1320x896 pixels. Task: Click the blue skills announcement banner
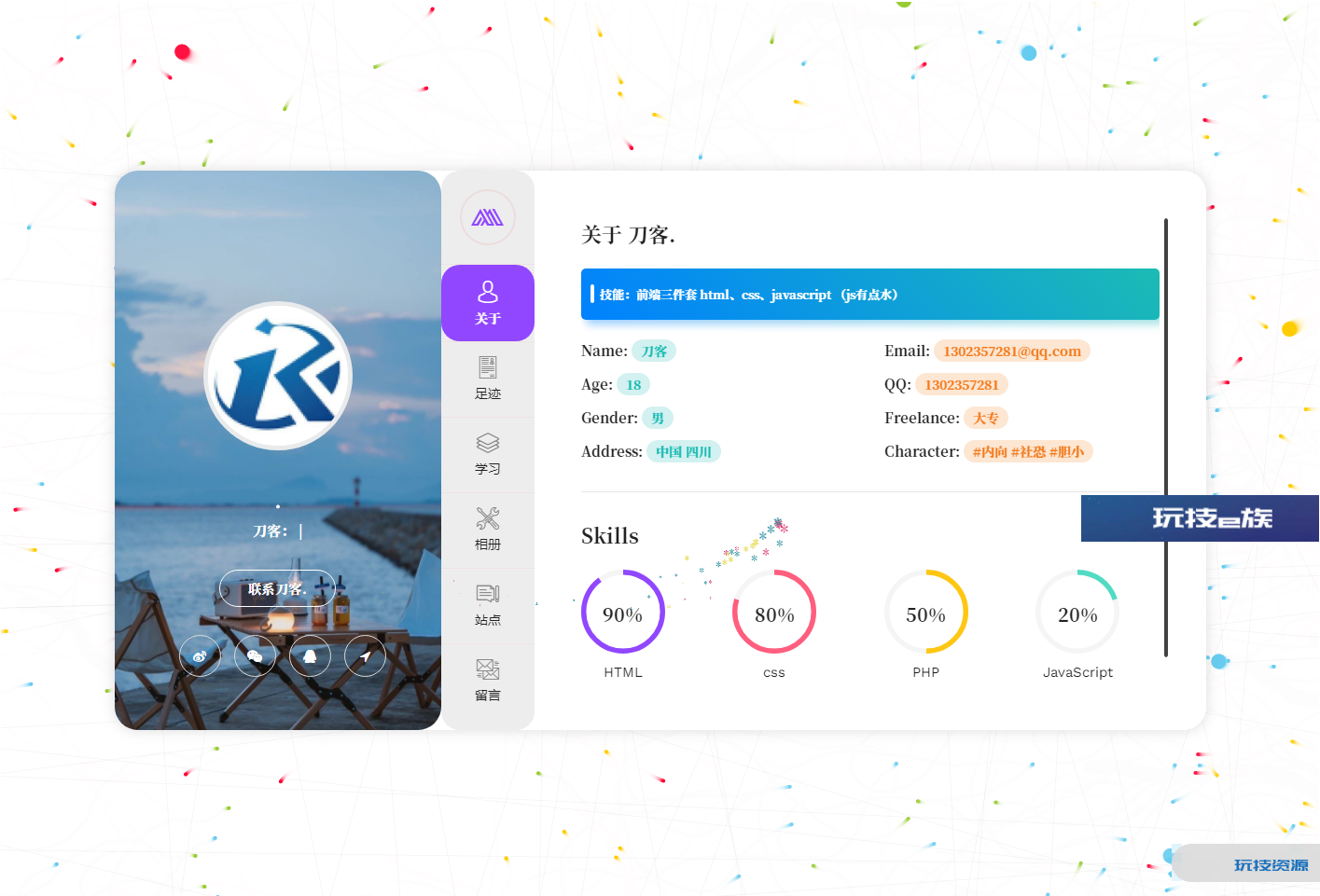870,295
